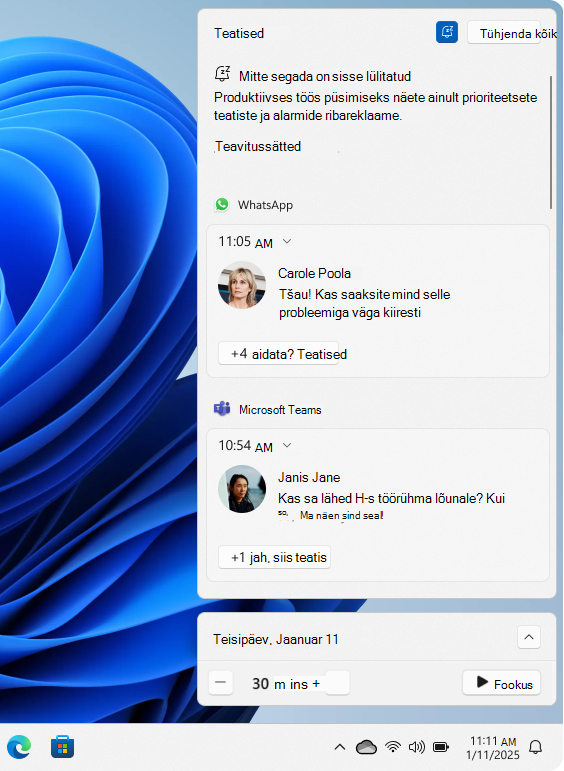Decrease focus time with the minus button
Image resolution: width=564 pixels, height=771 pixels.
[220, 682]
